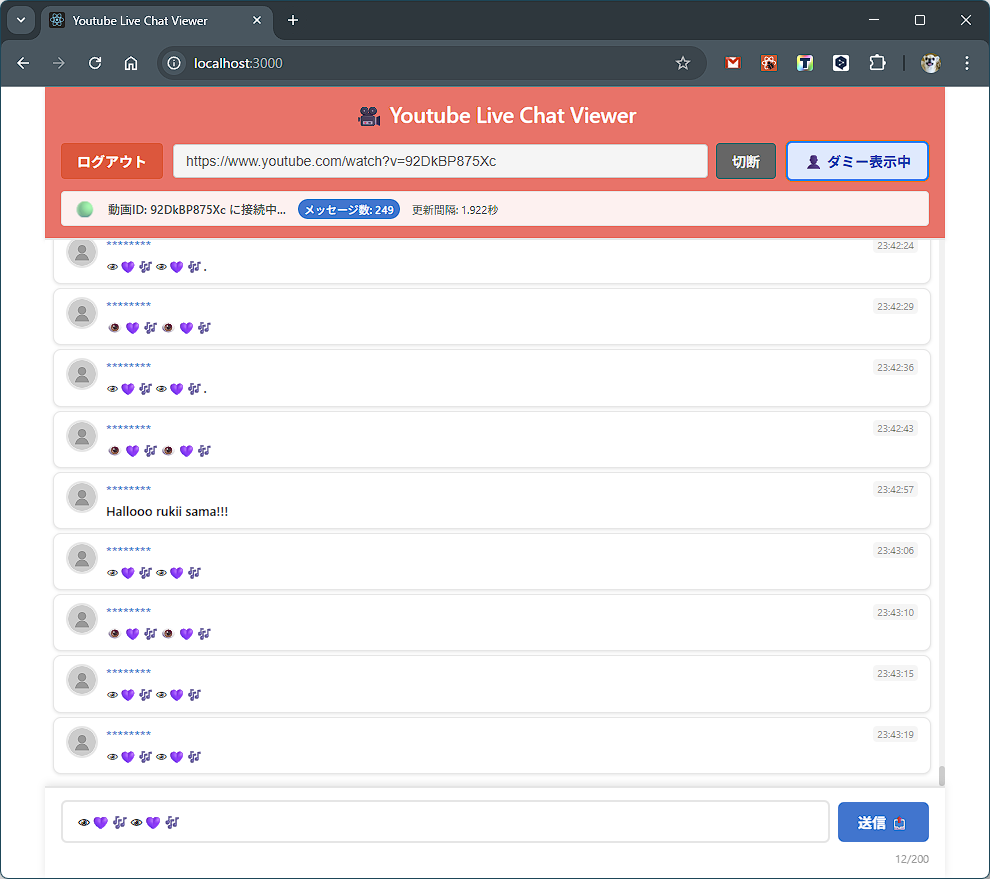
Task: Click the Youtube Live Chat Viewer heading
Action: [x=513, y=116]
